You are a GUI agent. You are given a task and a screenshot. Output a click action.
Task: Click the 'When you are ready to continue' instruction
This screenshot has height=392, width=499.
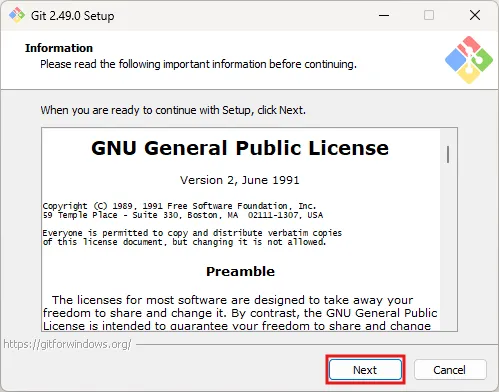[x=173, y=110]
